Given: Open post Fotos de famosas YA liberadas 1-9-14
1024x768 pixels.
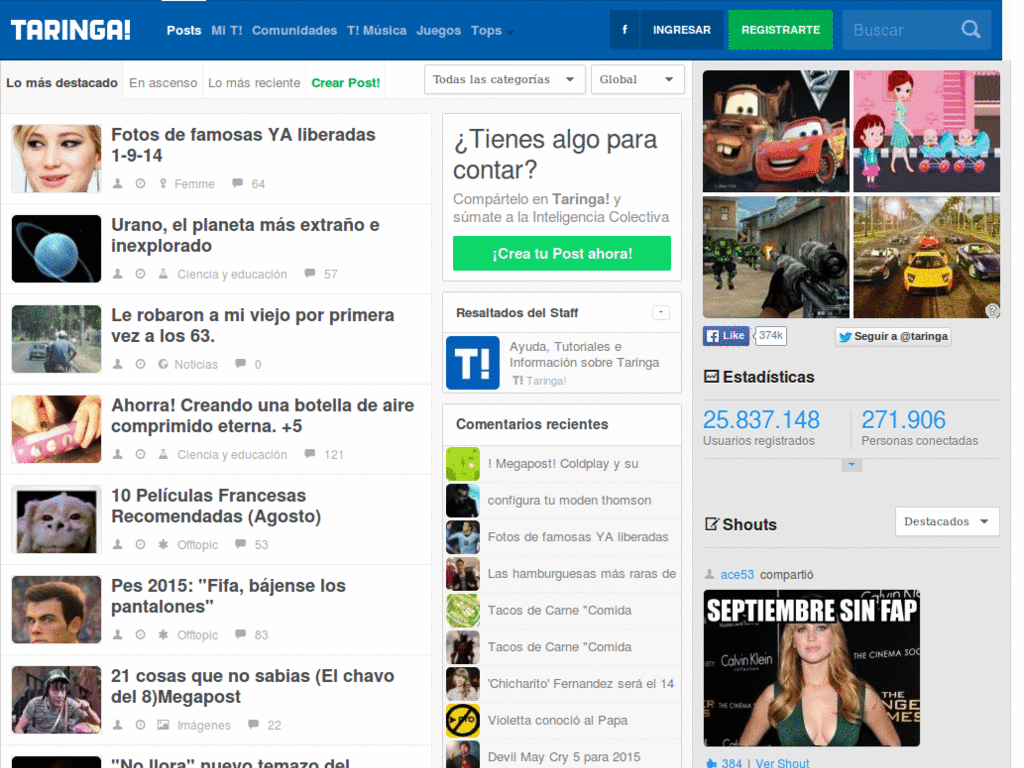Looking at the screenshot, I should [x=243, y=145].
